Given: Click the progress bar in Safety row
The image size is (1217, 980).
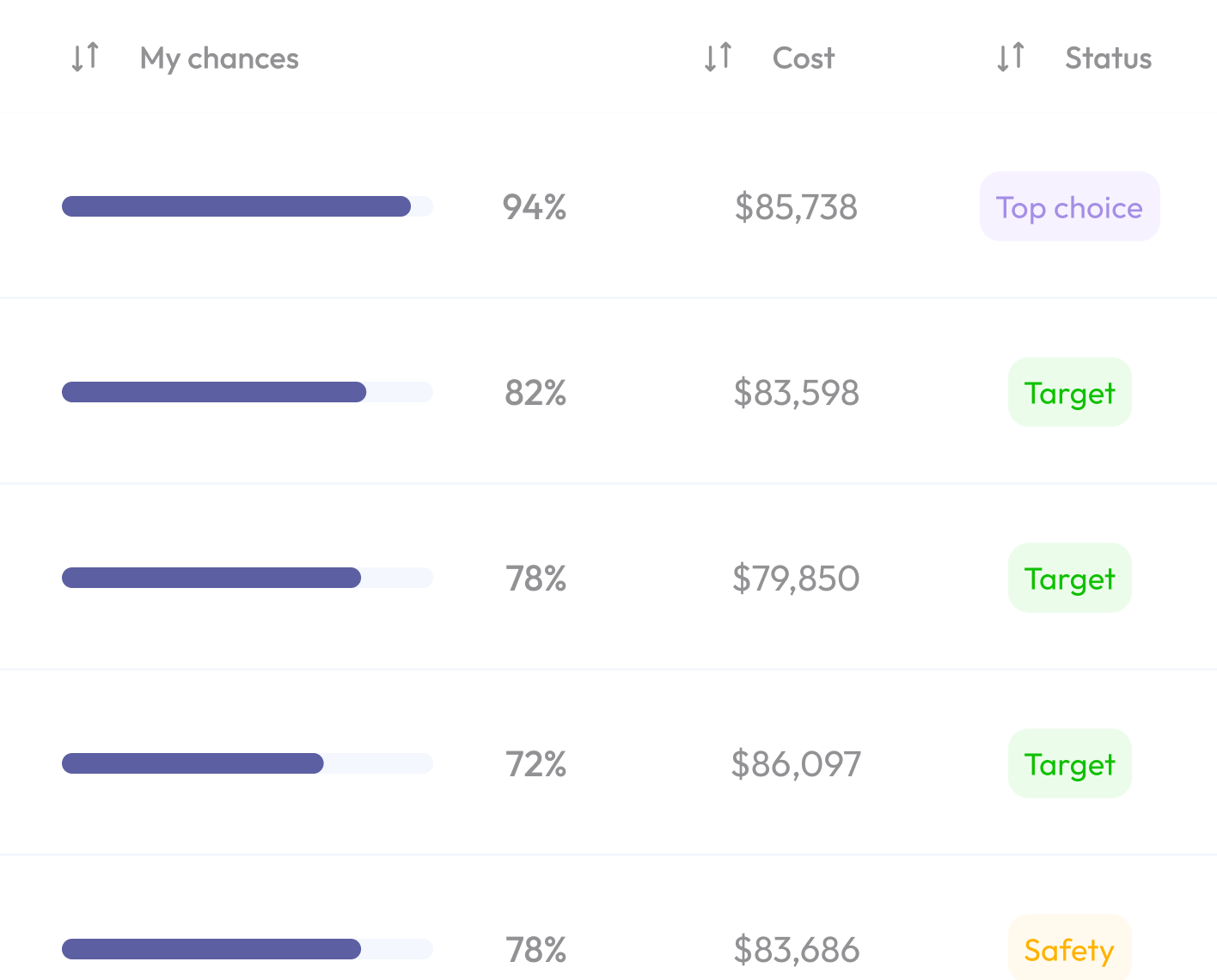Looking at the screenshot, I should click(248, 949).
